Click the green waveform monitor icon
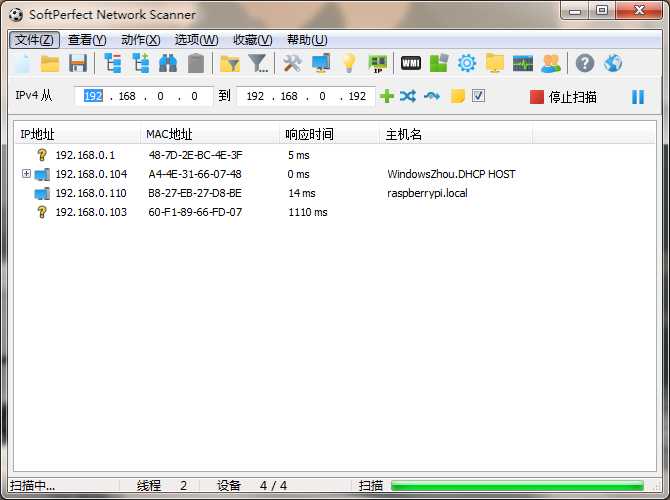This screenshot has width=670, height=500. pyautogui.click(x=523, y=64)
